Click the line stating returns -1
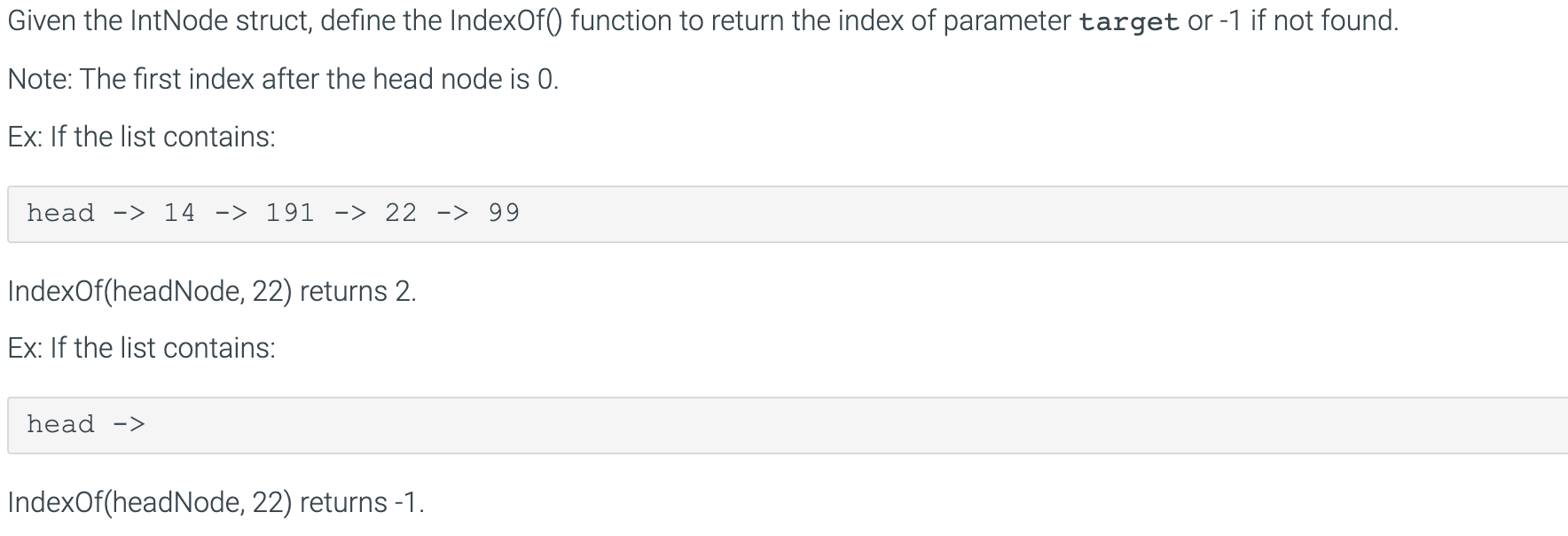Screen dimensions: 1568x536 pyautogui.click(x=216, y=502)
